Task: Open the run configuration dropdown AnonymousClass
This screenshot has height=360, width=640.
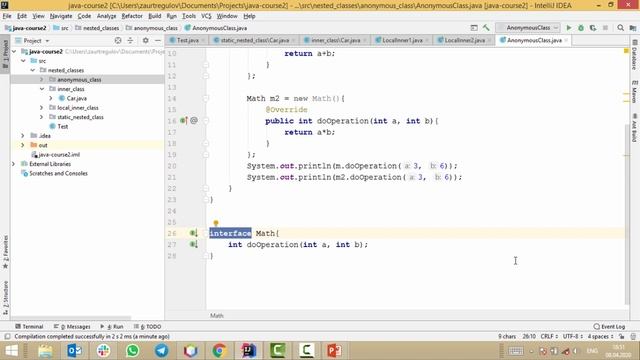Action: [528, 28]
